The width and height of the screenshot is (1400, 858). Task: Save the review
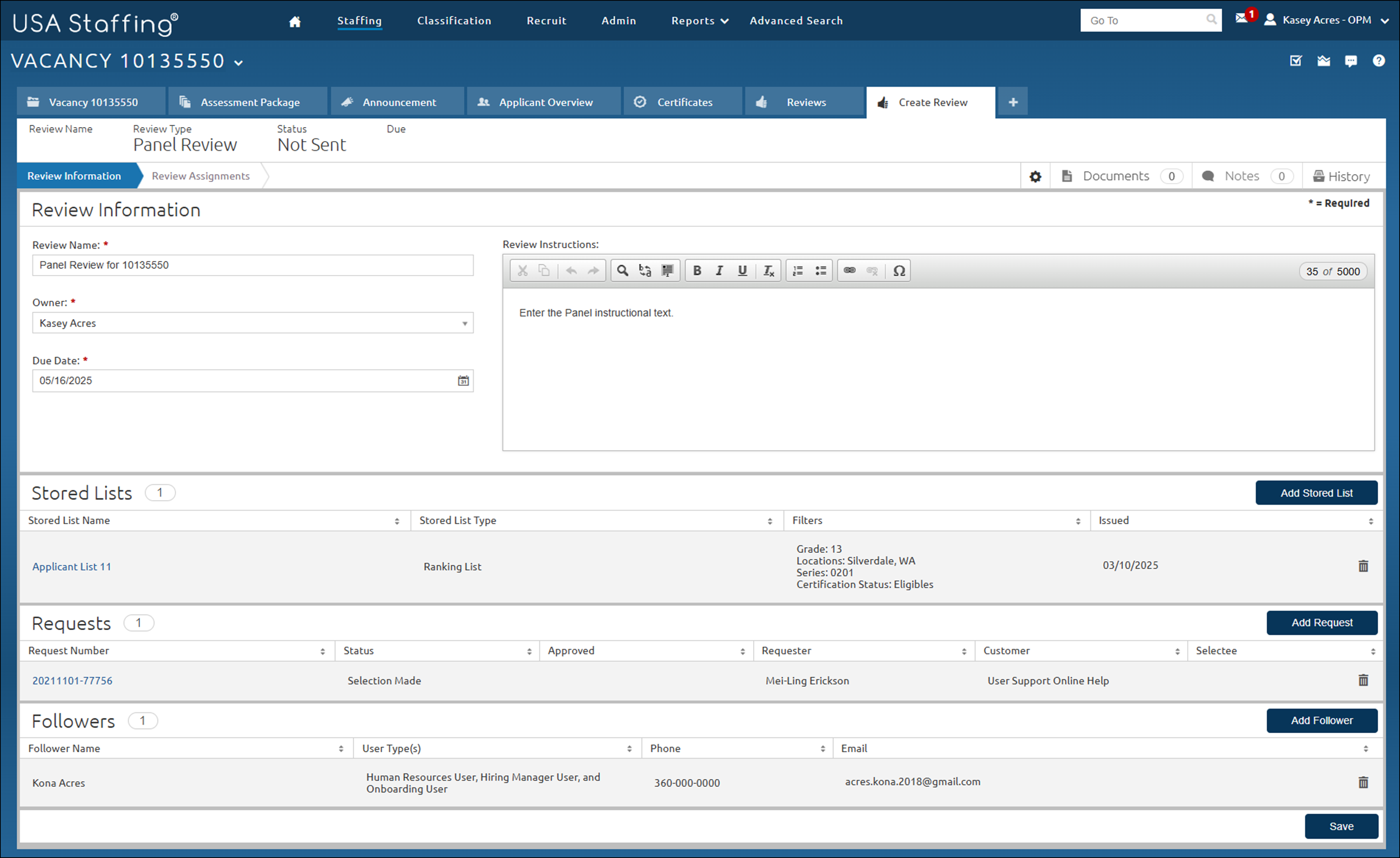[1341, 826]
